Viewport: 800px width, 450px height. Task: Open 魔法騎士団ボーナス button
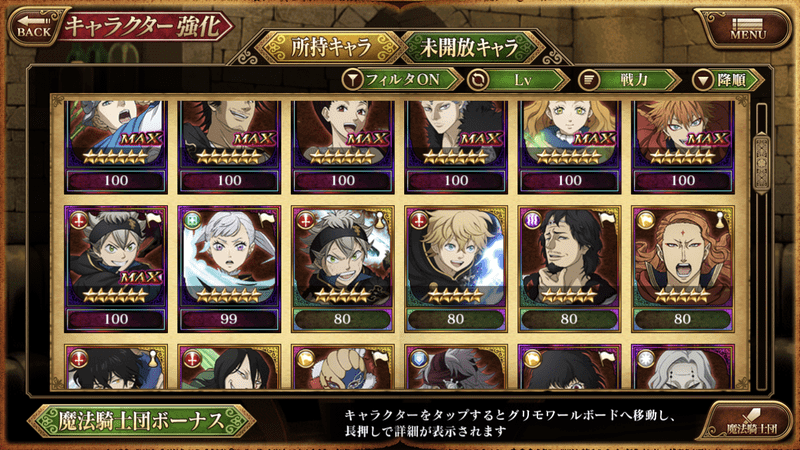[141, 421]
